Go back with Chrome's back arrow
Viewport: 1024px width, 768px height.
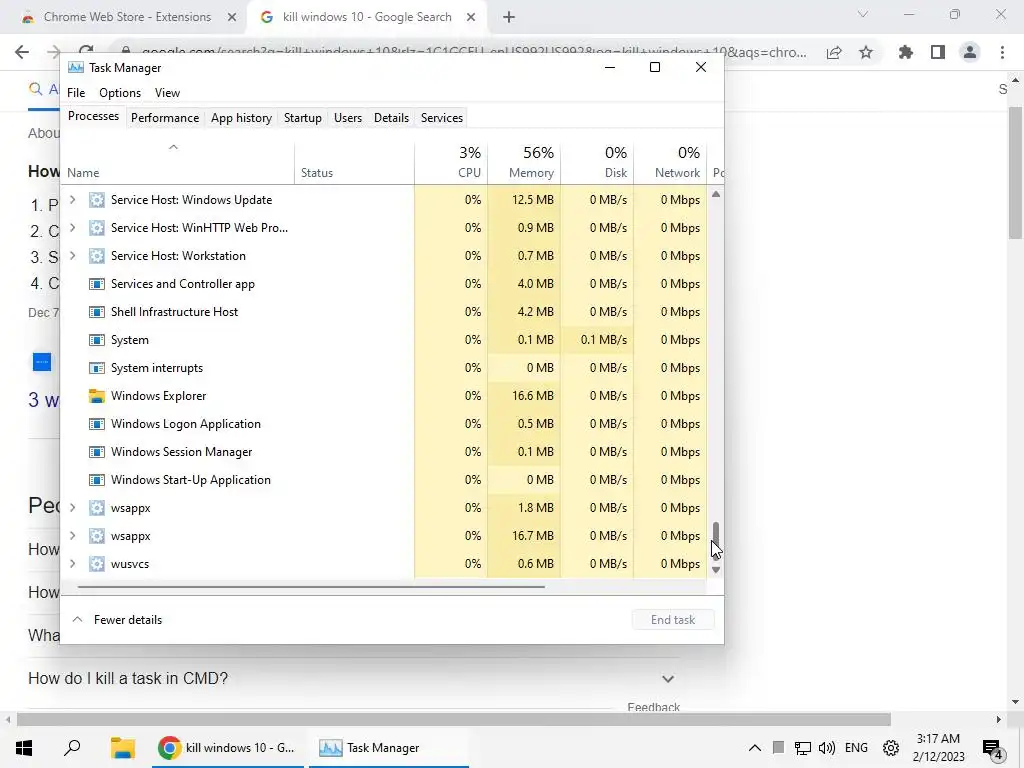point(22,52)
